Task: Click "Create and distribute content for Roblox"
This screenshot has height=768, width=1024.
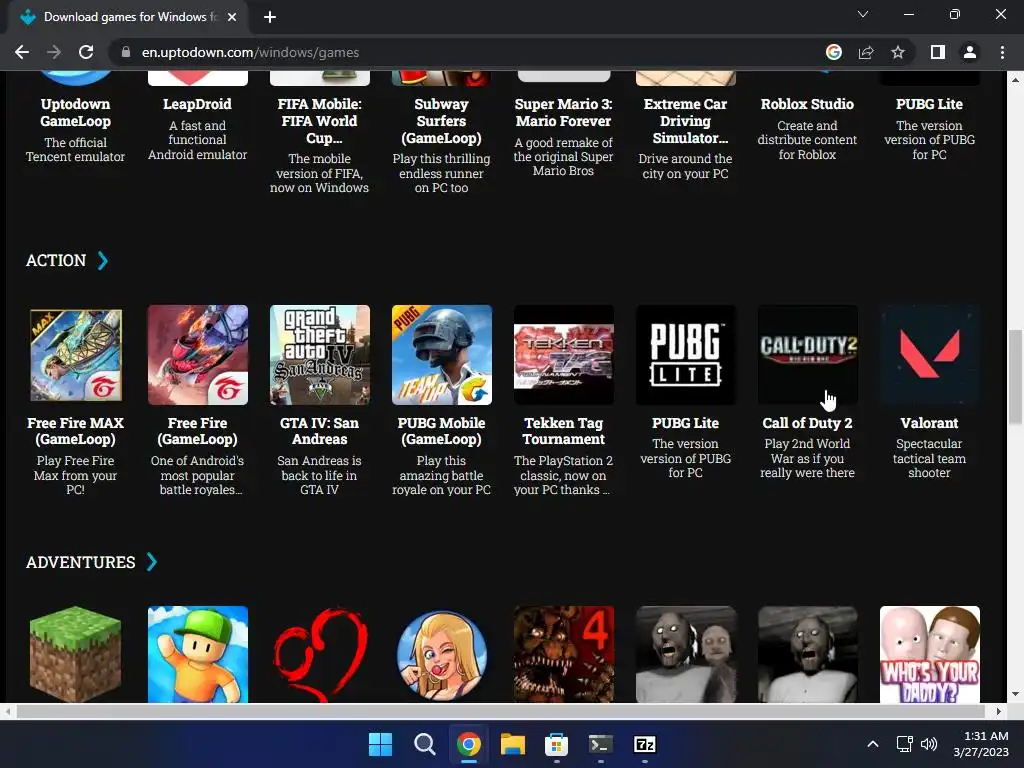Action: [807, 140]
